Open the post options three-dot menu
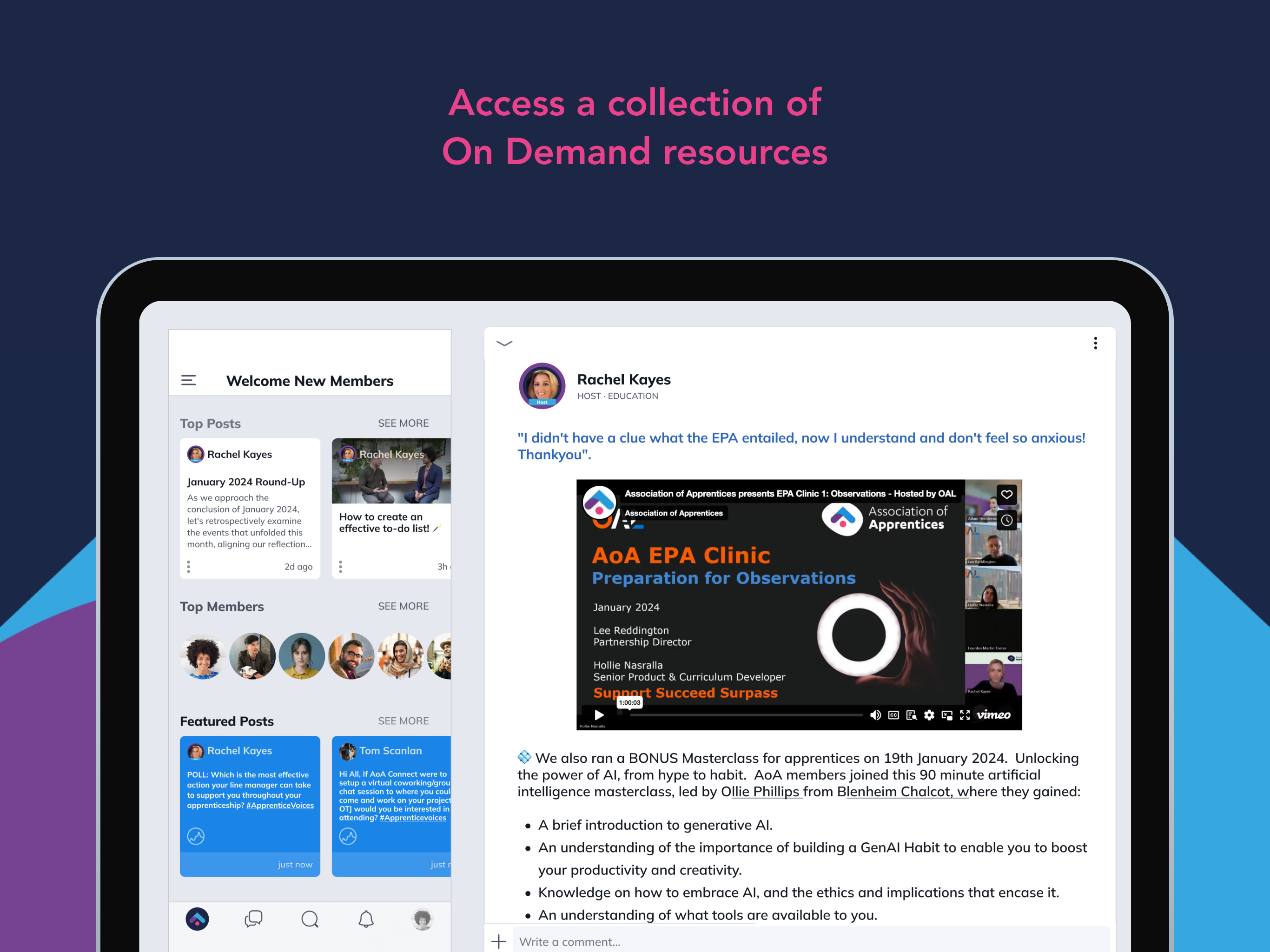Viewport: 1270px width, 952px height. (1096, 343)
